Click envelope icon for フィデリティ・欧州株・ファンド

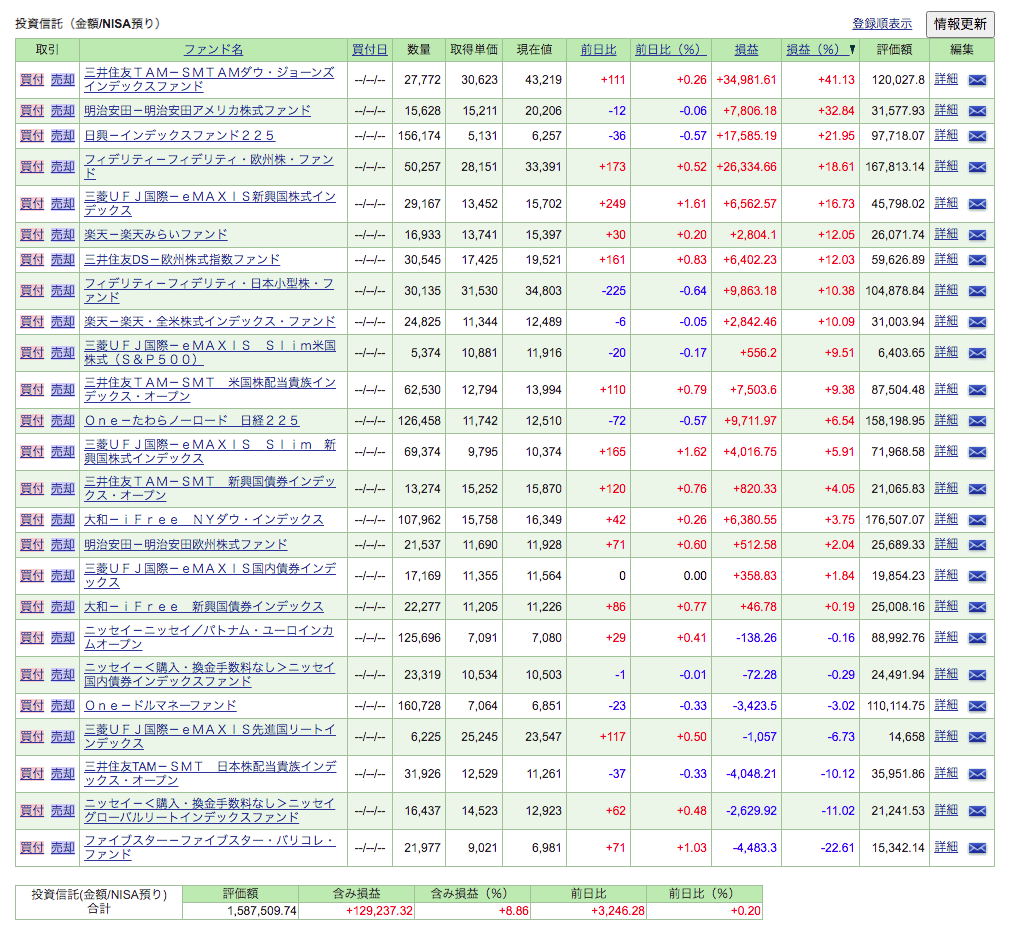977,167
